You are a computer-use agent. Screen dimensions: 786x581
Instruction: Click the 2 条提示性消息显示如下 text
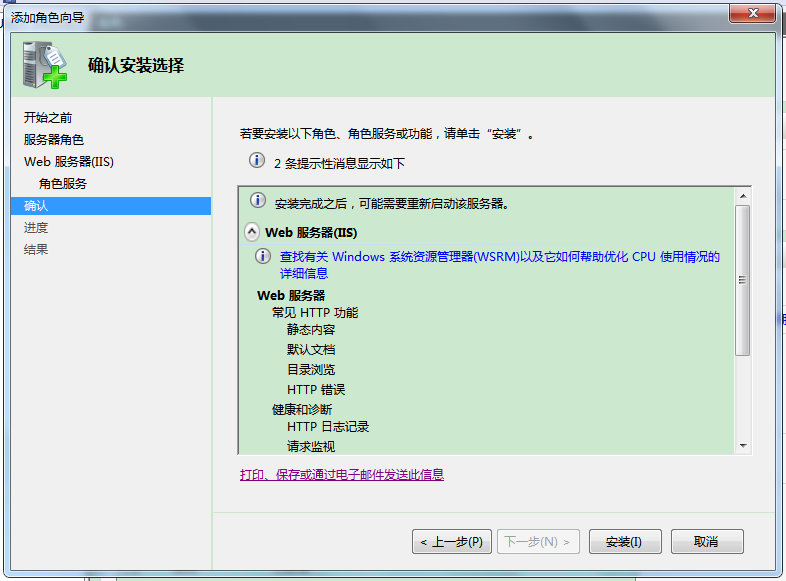coord(339,163)
